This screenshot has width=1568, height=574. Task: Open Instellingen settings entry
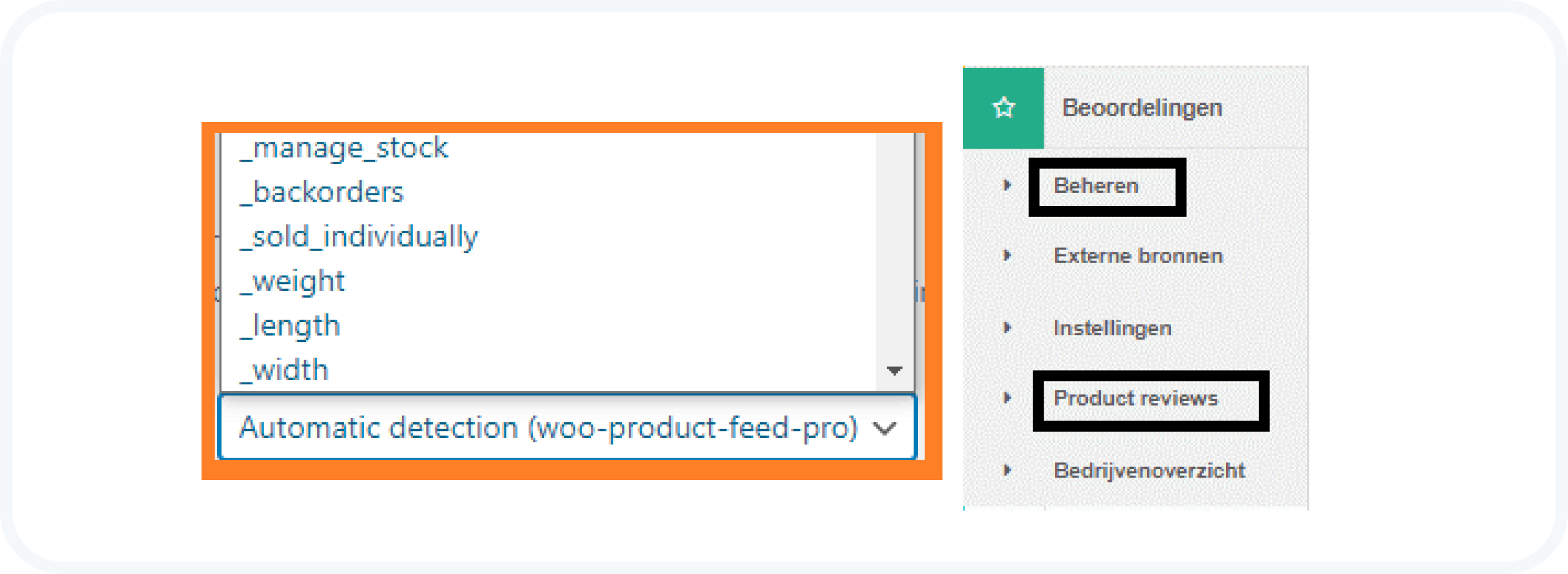click(x=1112, y=328)
